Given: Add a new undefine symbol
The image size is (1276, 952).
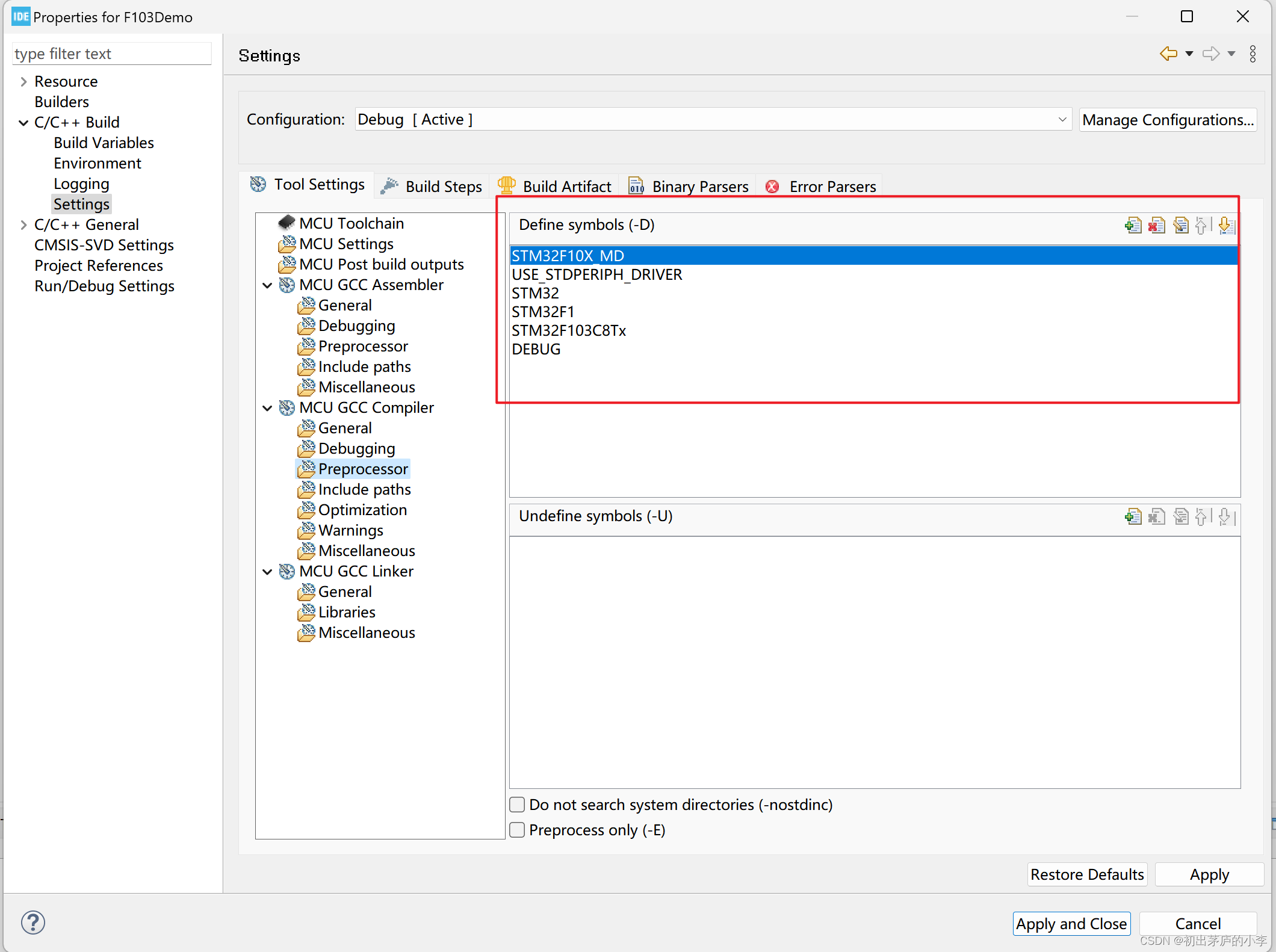Looking at the screenshot, I should [x=1133, y=516].
